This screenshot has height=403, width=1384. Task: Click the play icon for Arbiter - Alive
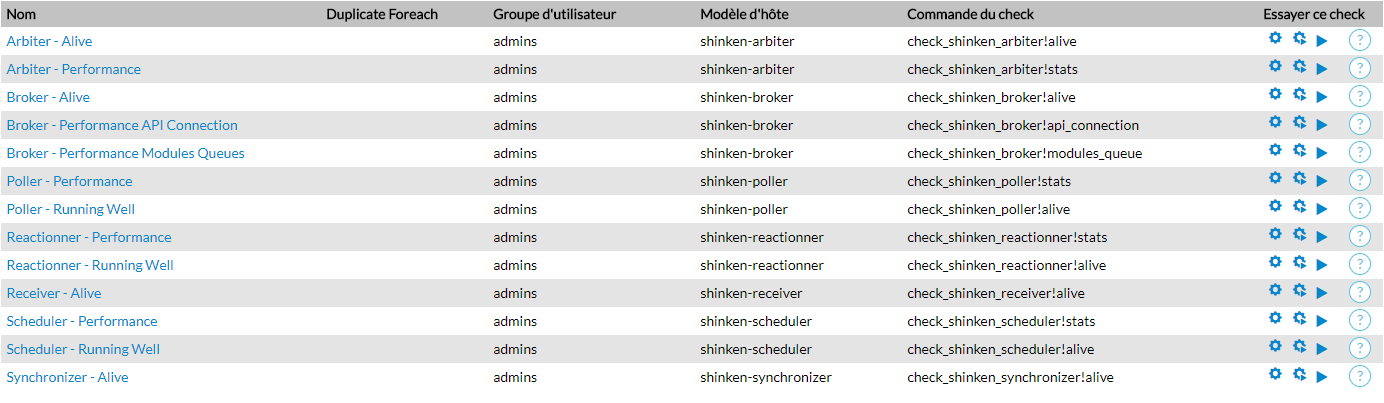coord(1321,42)
